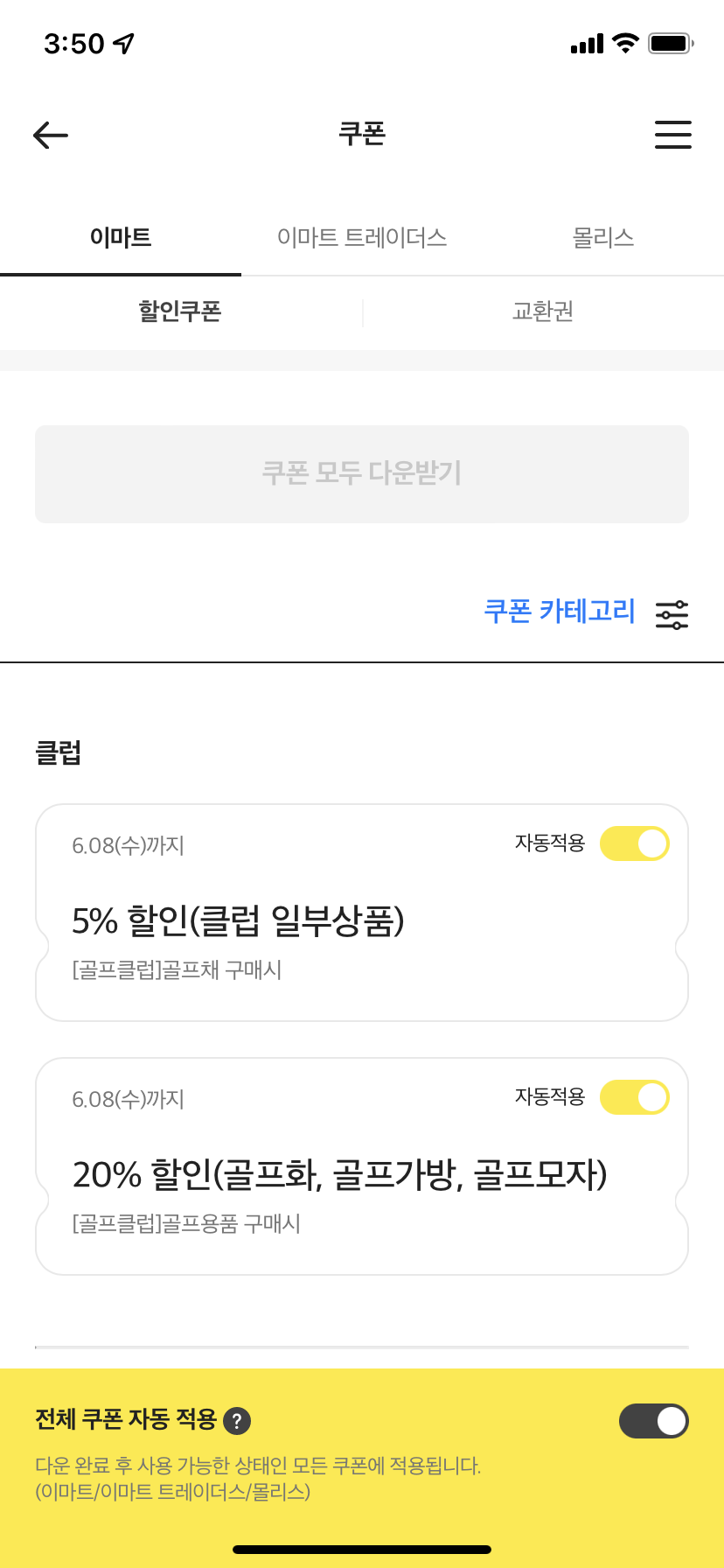
Task: Toggle auto-apply for 20% golf goods coupon
Action: 634,1097
